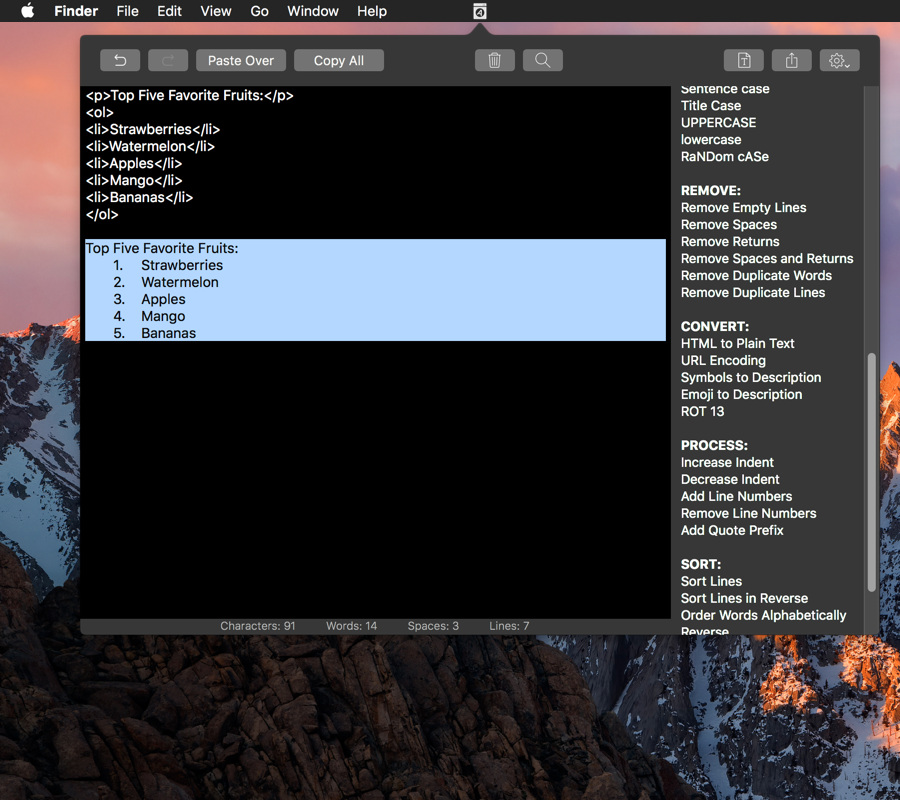The width and height of the screenshot is (900, 800).
Task: Click Order Words Alphabetically
Action: 763,615
